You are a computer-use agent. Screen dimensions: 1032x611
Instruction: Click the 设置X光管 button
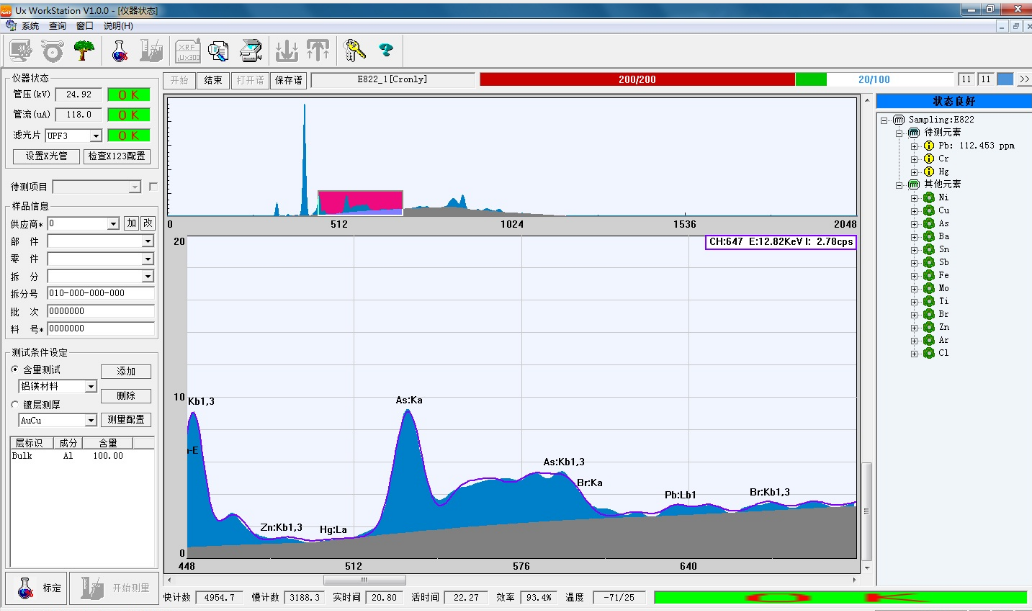pos(45,156)
